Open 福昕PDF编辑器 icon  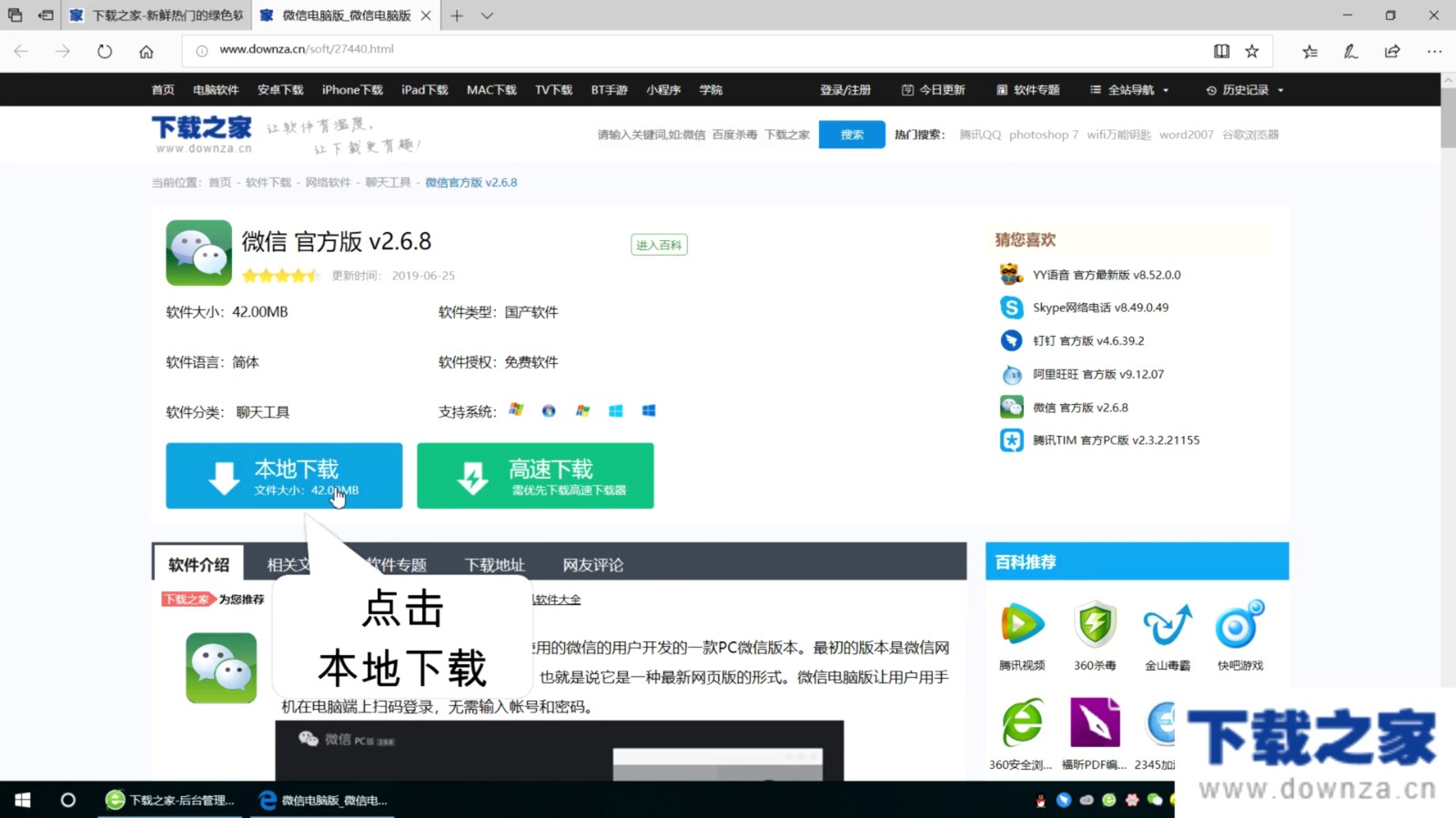coord(1095,723)
